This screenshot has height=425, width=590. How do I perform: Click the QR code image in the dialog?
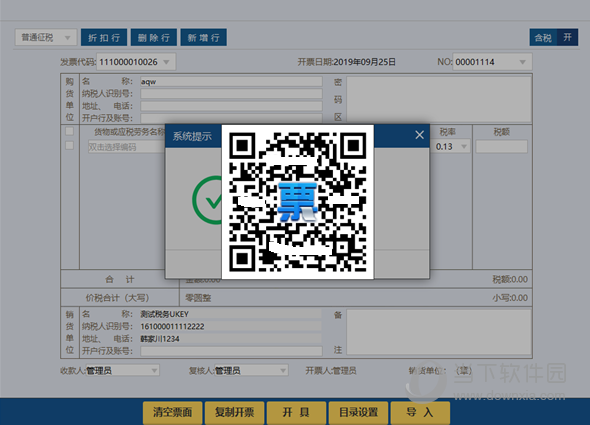point(298,202)
